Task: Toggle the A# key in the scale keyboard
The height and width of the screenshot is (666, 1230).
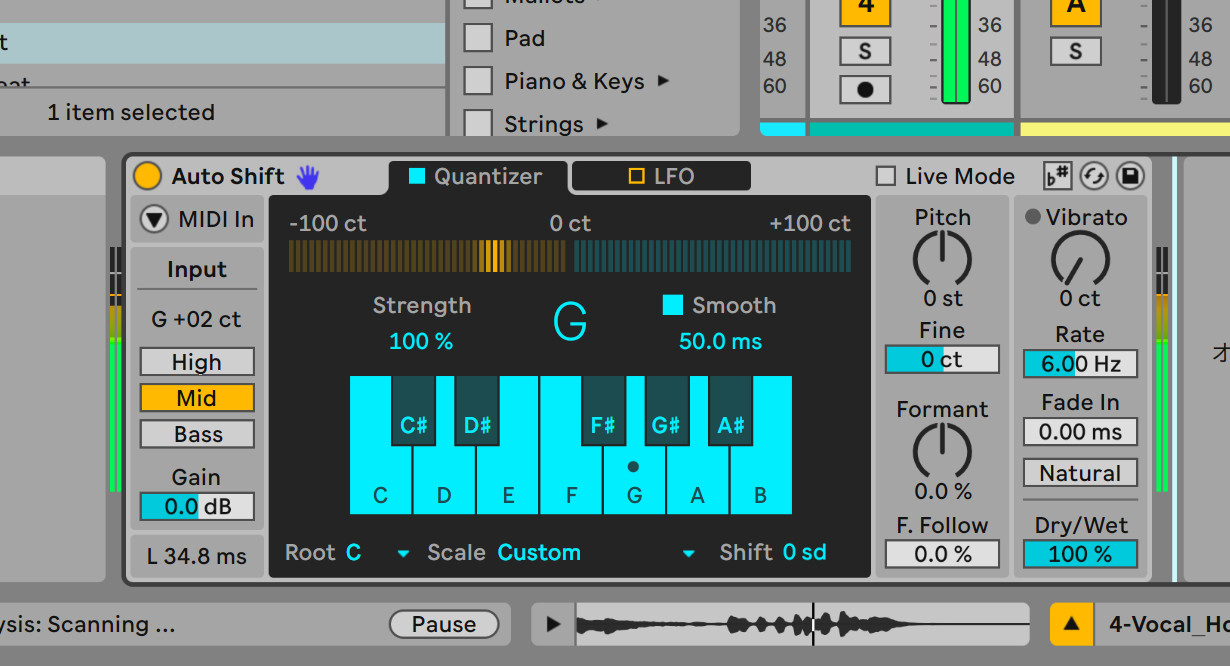Action: pos(730,410)
